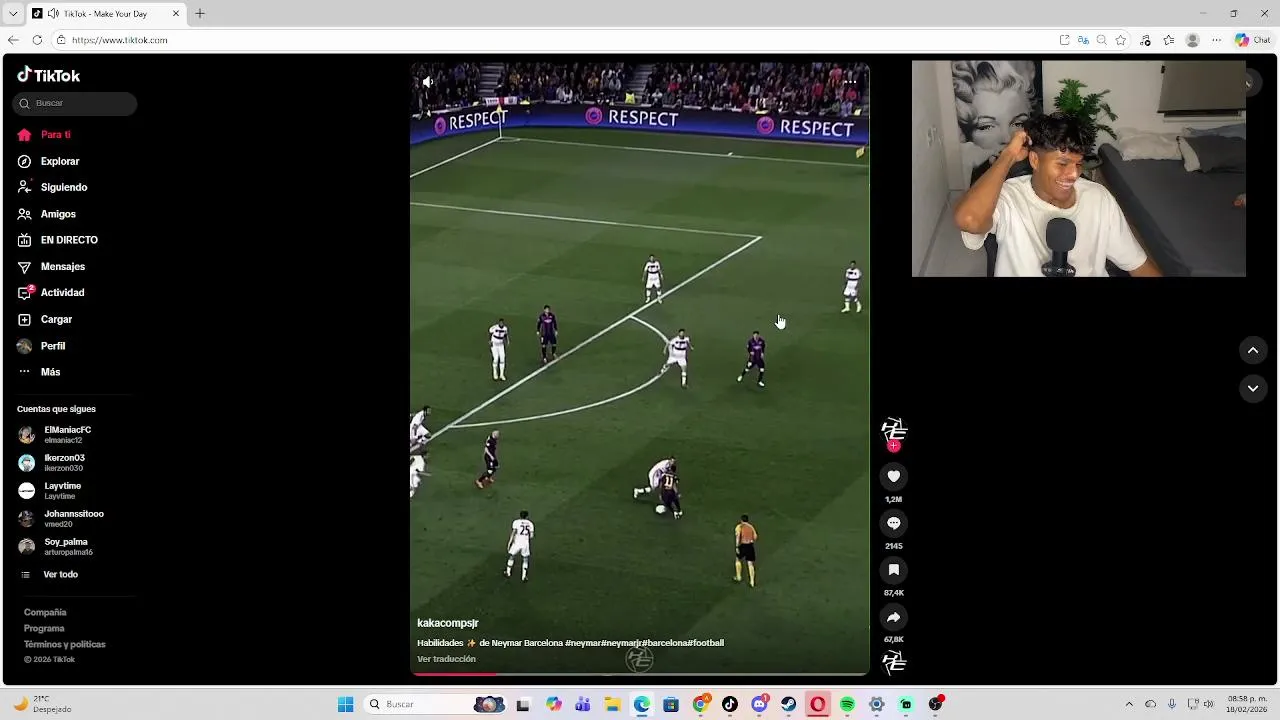This screenshot has height=720, width=1280.
Task: Open Programa footer link
Action: click(x=44, y=628)
